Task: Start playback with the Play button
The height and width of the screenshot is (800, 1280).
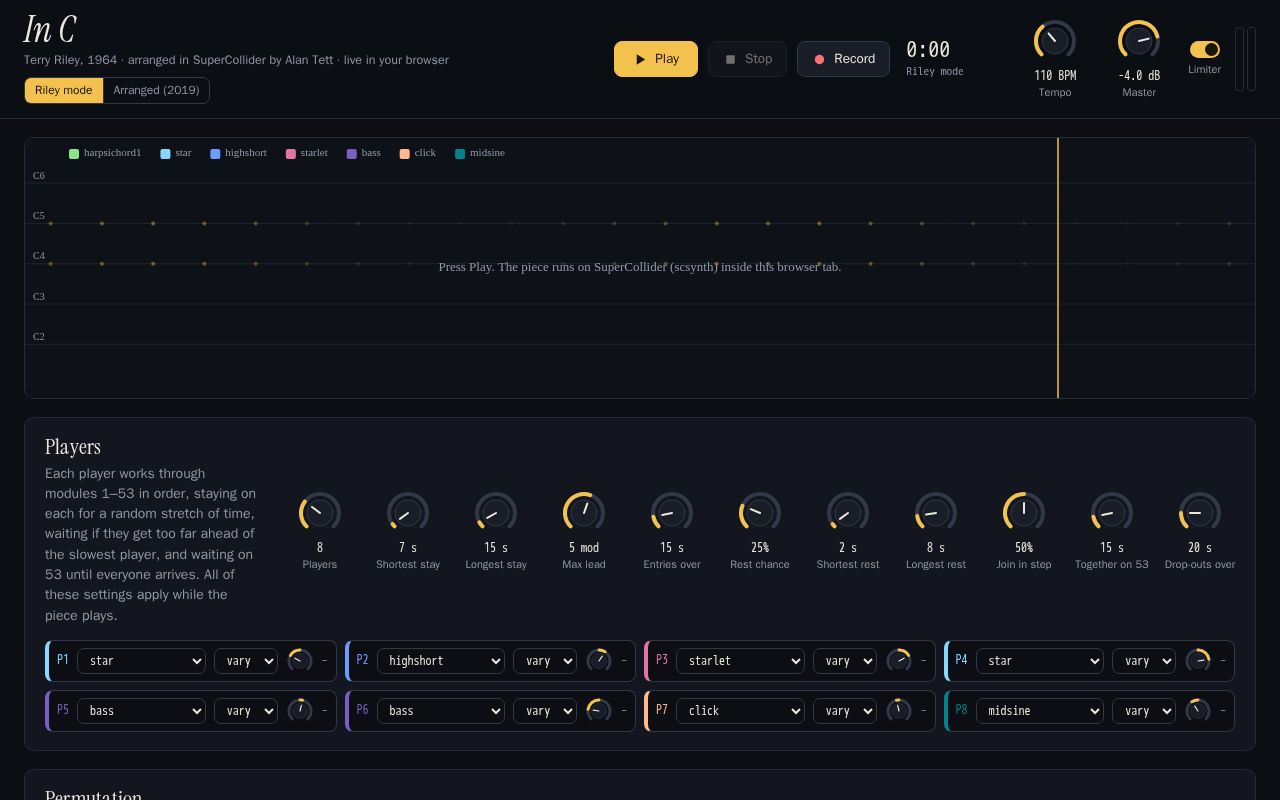Action: (656, 59)
